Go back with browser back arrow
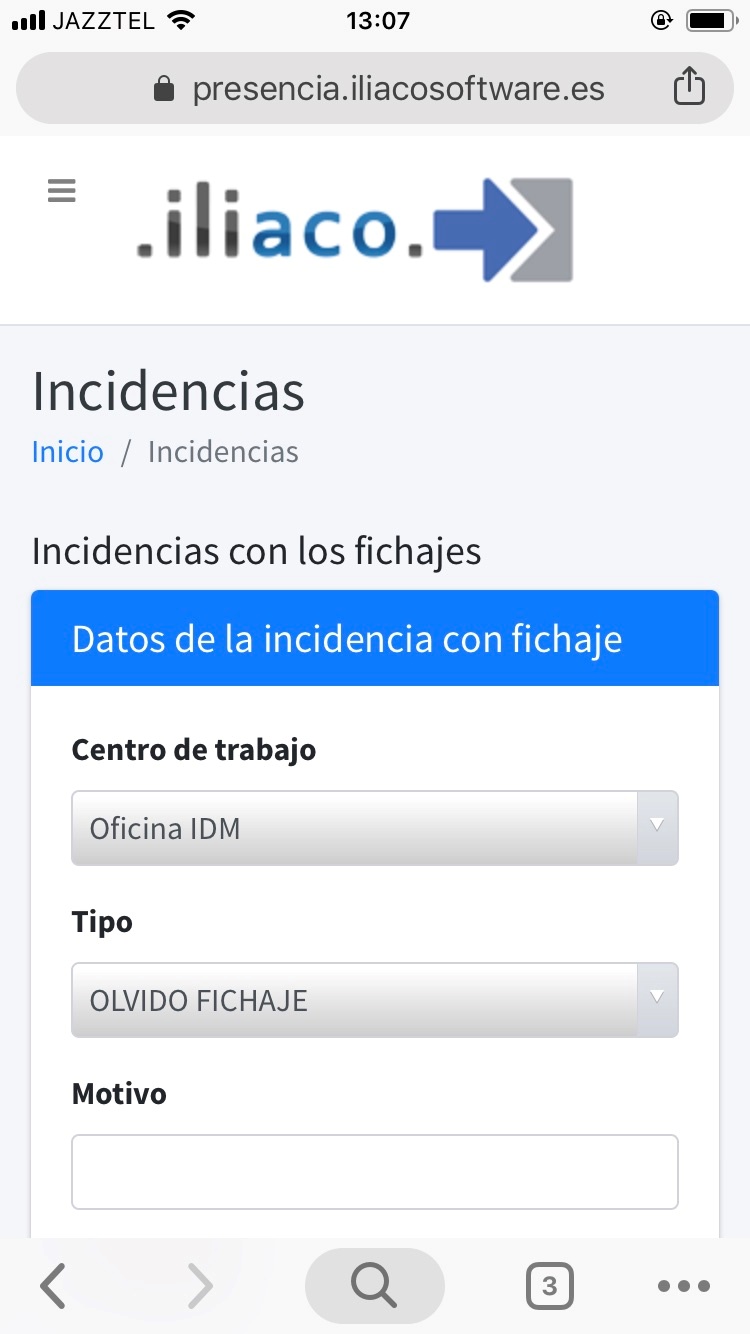Screen dimensions: 750x1334 (53, 1286)
